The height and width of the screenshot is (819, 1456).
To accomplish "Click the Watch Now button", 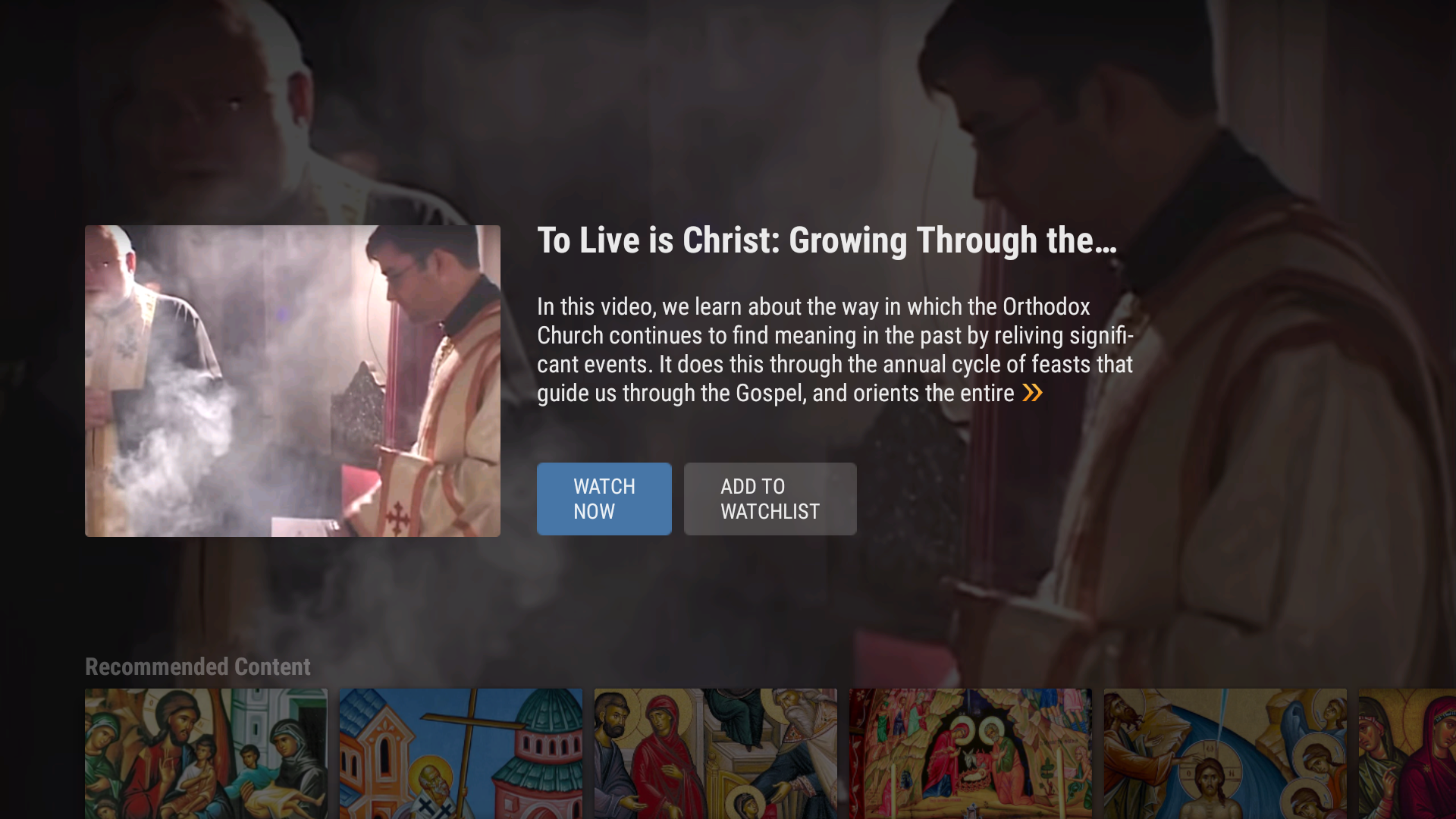I will point(604,499).
